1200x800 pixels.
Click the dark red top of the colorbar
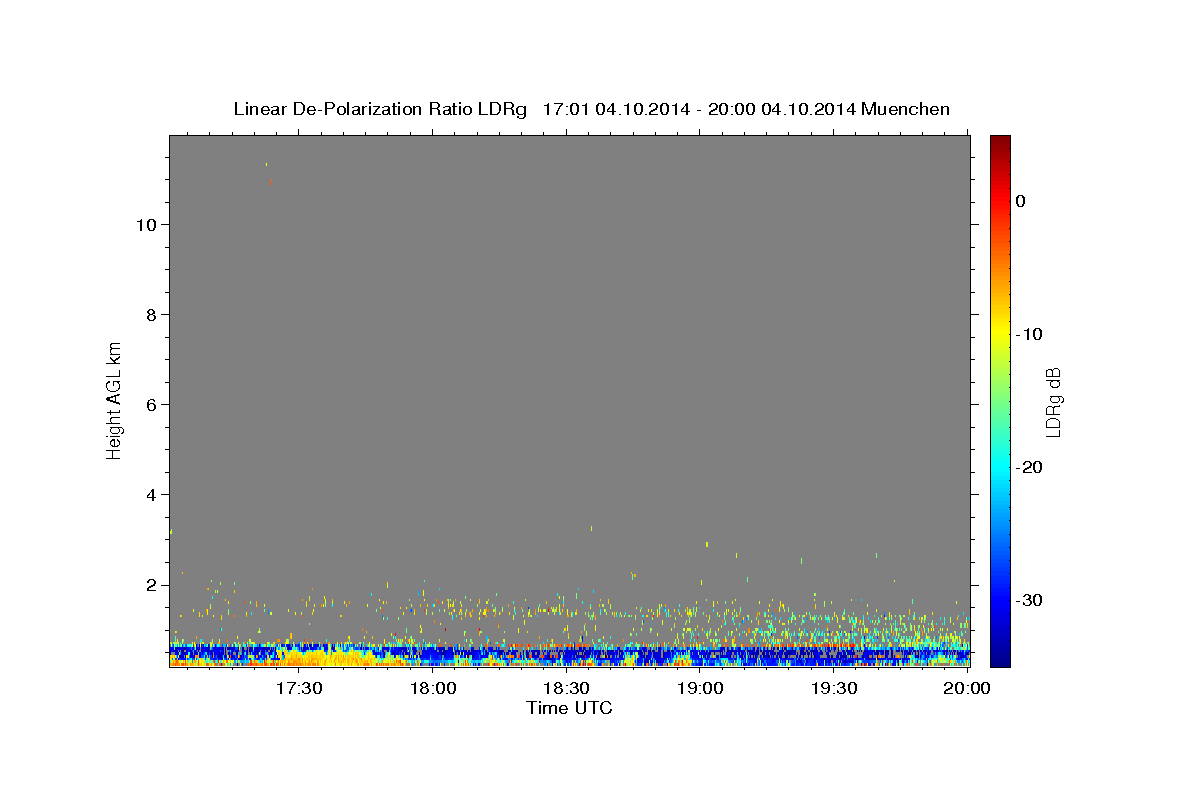[x=1000, y=142]
